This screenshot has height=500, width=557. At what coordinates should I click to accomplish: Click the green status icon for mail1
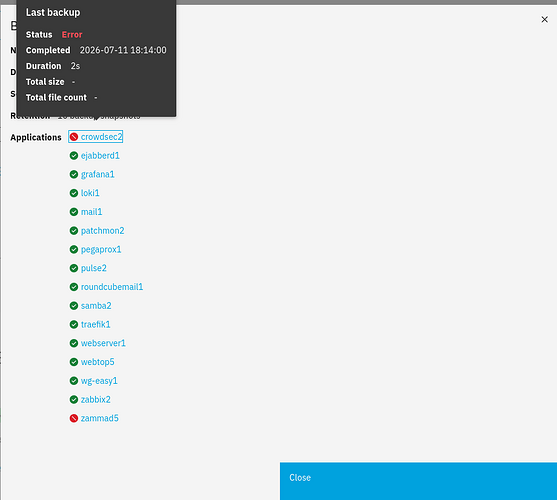pos(74,212)
